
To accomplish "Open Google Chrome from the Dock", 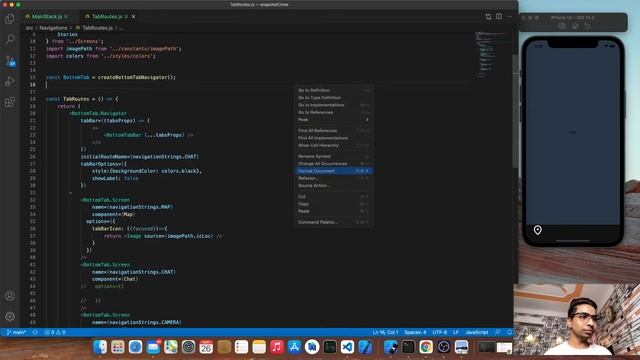I will pos(426,347).
